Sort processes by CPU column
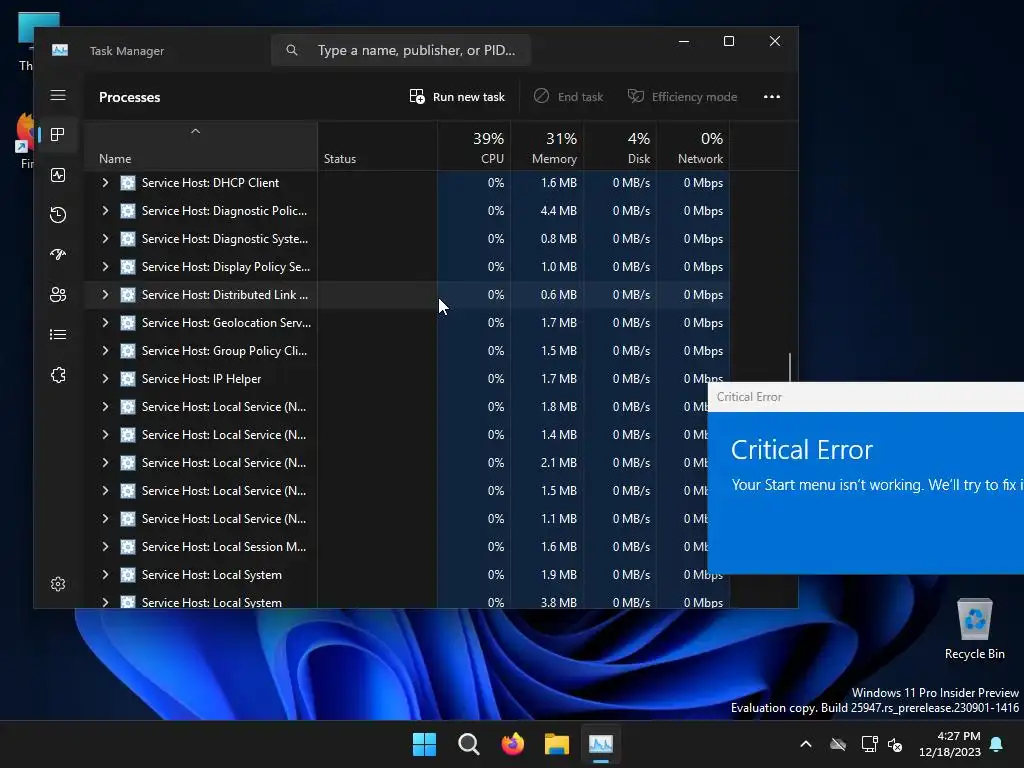 click(474, 147)
